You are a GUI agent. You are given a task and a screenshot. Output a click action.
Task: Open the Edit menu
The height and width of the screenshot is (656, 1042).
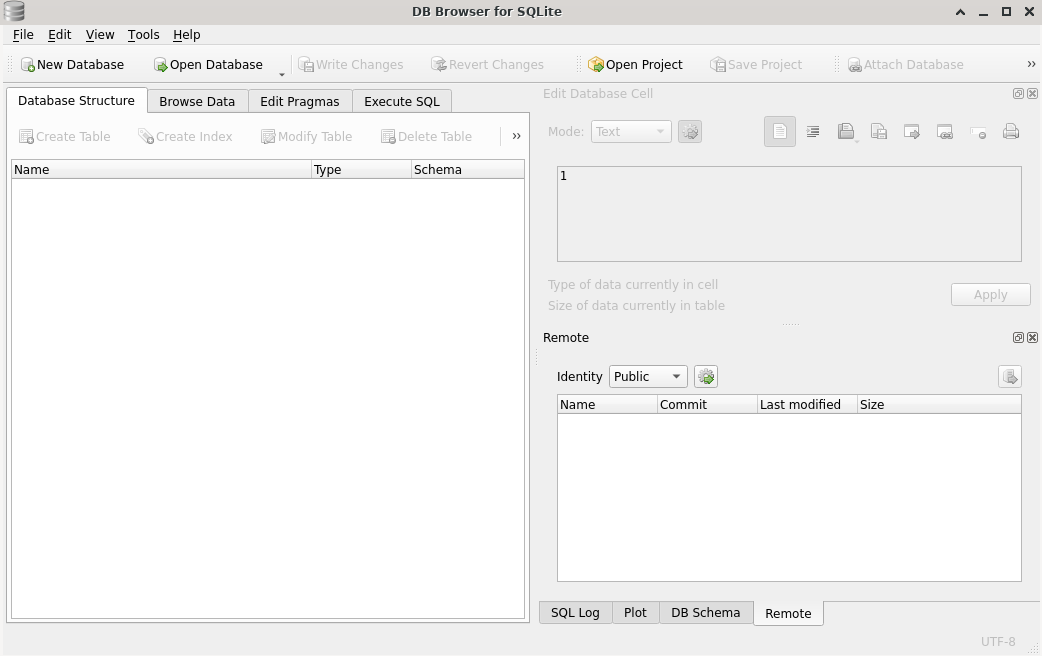pyautogui.click(x=59, y=35)
